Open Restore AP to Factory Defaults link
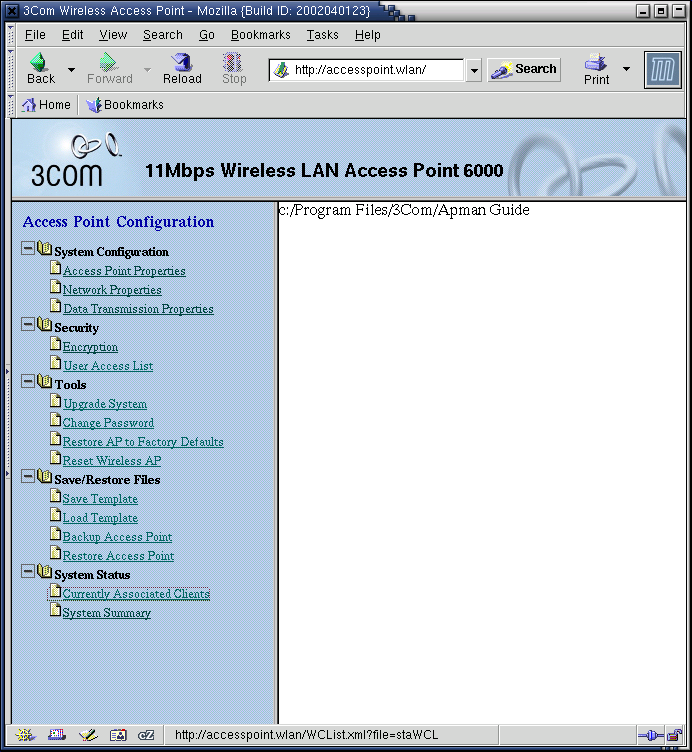The image size is (692, 752). tap(143, 442)
